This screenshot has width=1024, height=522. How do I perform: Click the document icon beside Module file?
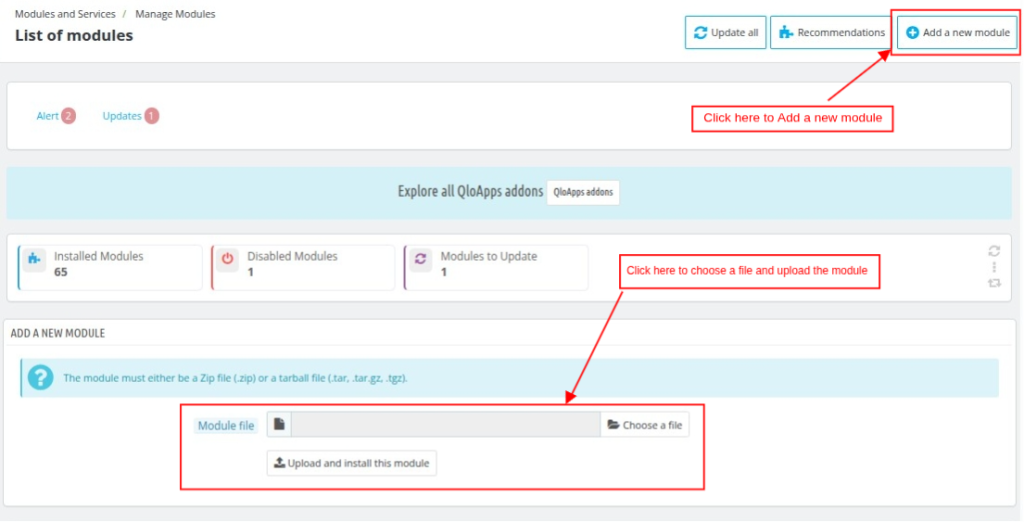[x=280, y=425]
